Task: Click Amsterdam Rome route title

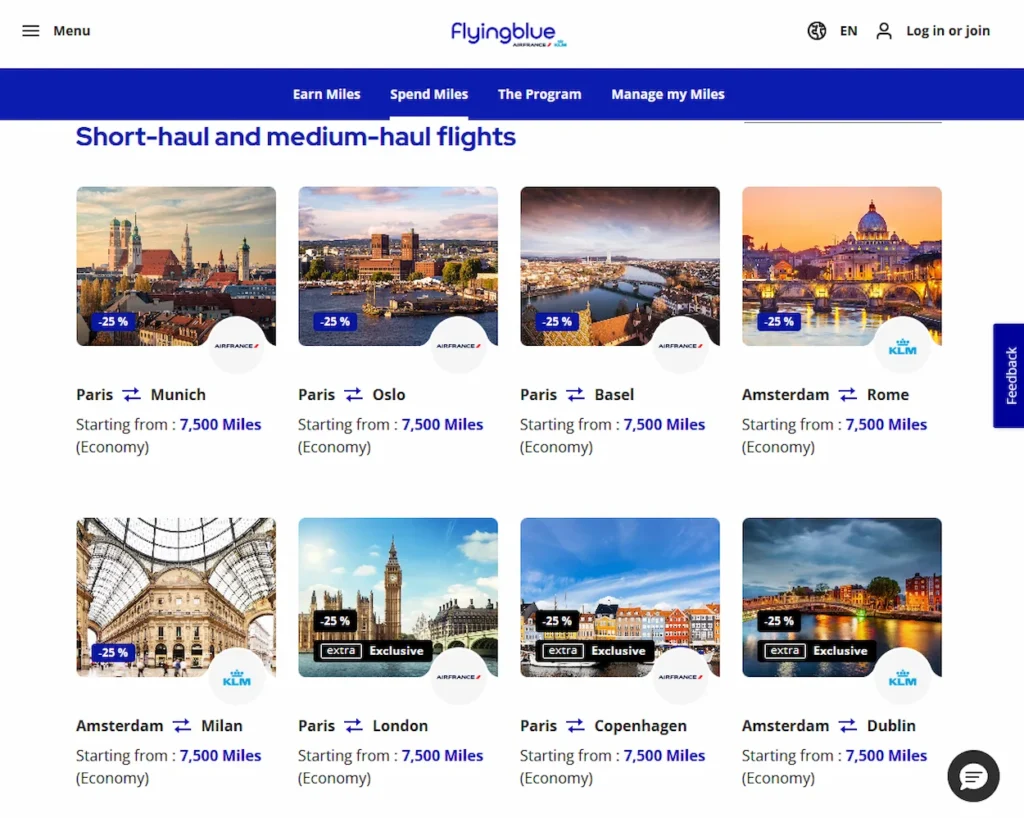Action: click(825, 394)
